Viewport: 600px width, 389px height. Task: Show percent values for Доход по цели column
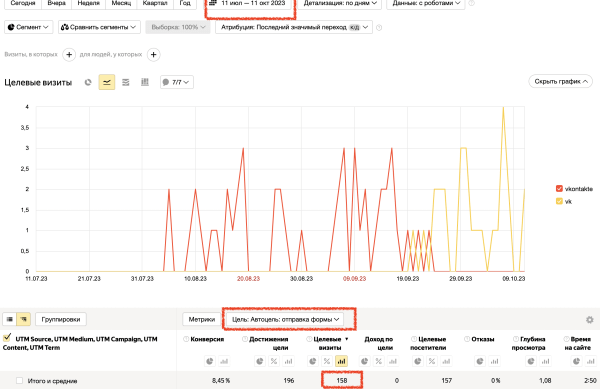[x=378, y=361]
